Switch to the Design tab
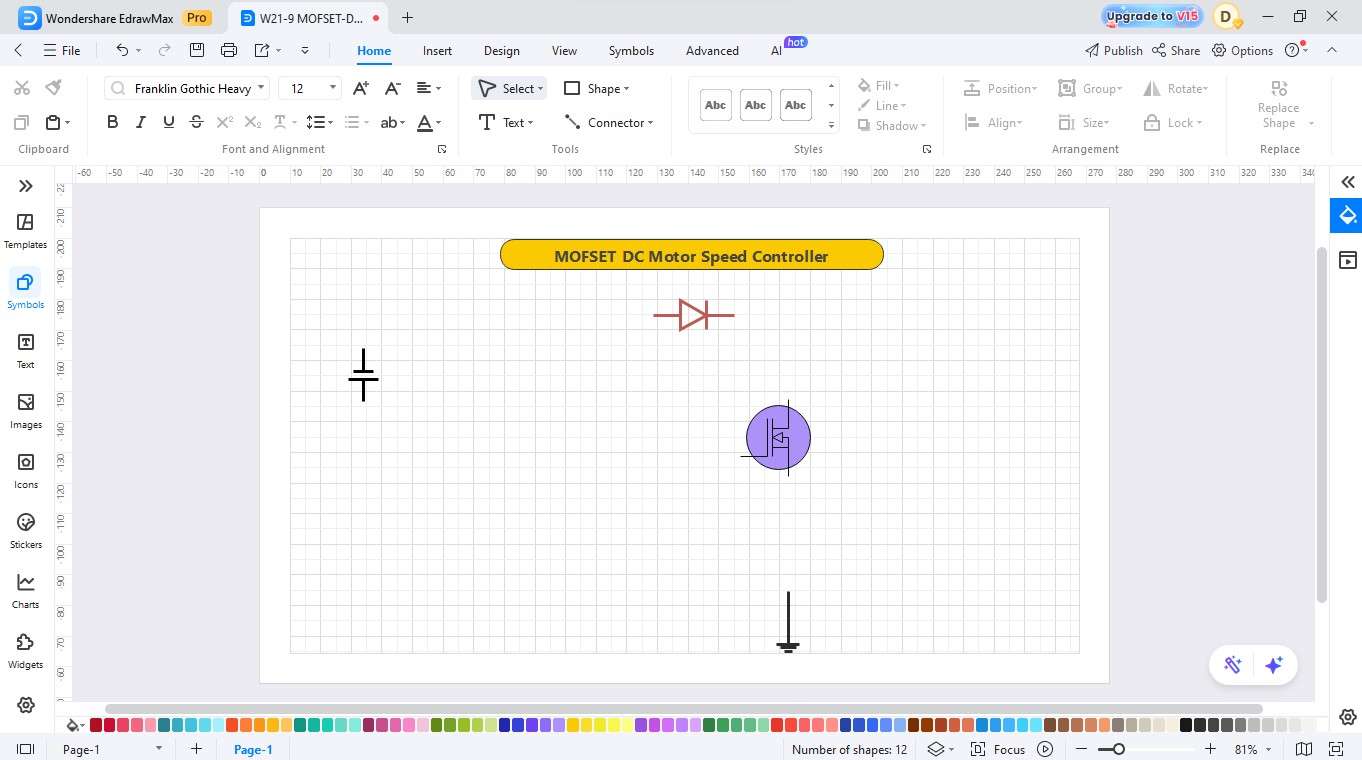This screenshot has width=1362, height=760. (x=501, y=50)
